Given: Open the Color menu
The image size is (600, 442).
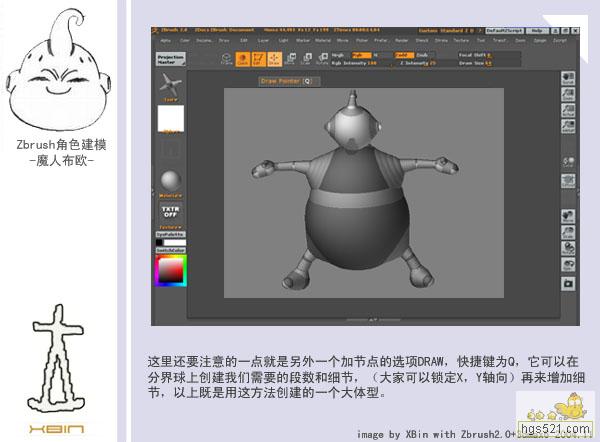Looking at the screenshot, I should tap(185, 40).
